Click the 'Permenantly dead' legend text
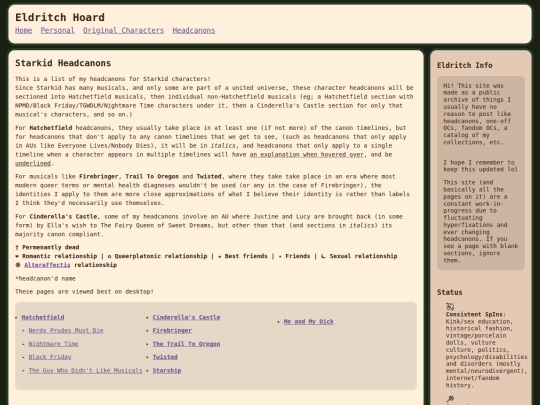540x405 pixels. (x=51, y=247)
